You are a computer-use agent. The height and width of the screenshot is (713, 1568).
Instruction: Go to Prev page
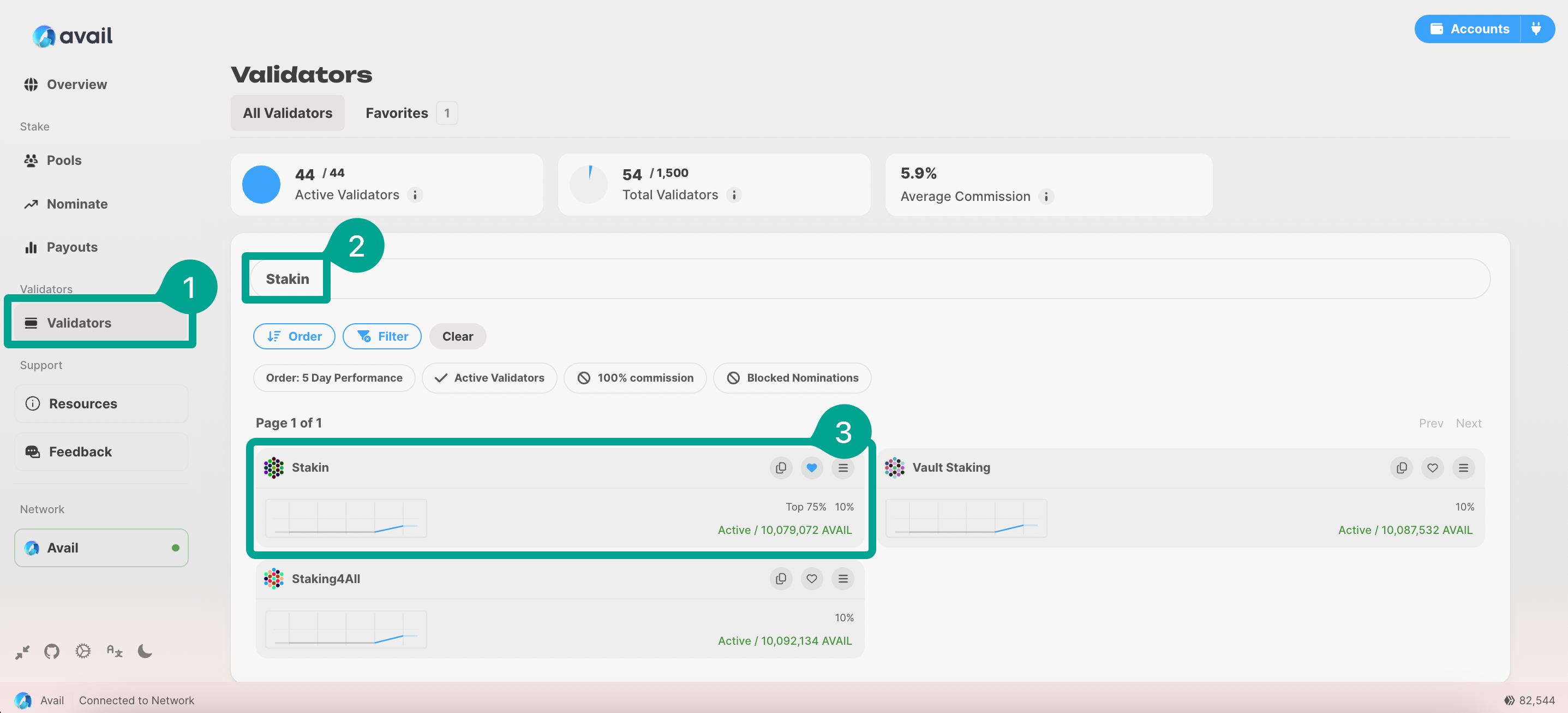(1431, 424)
